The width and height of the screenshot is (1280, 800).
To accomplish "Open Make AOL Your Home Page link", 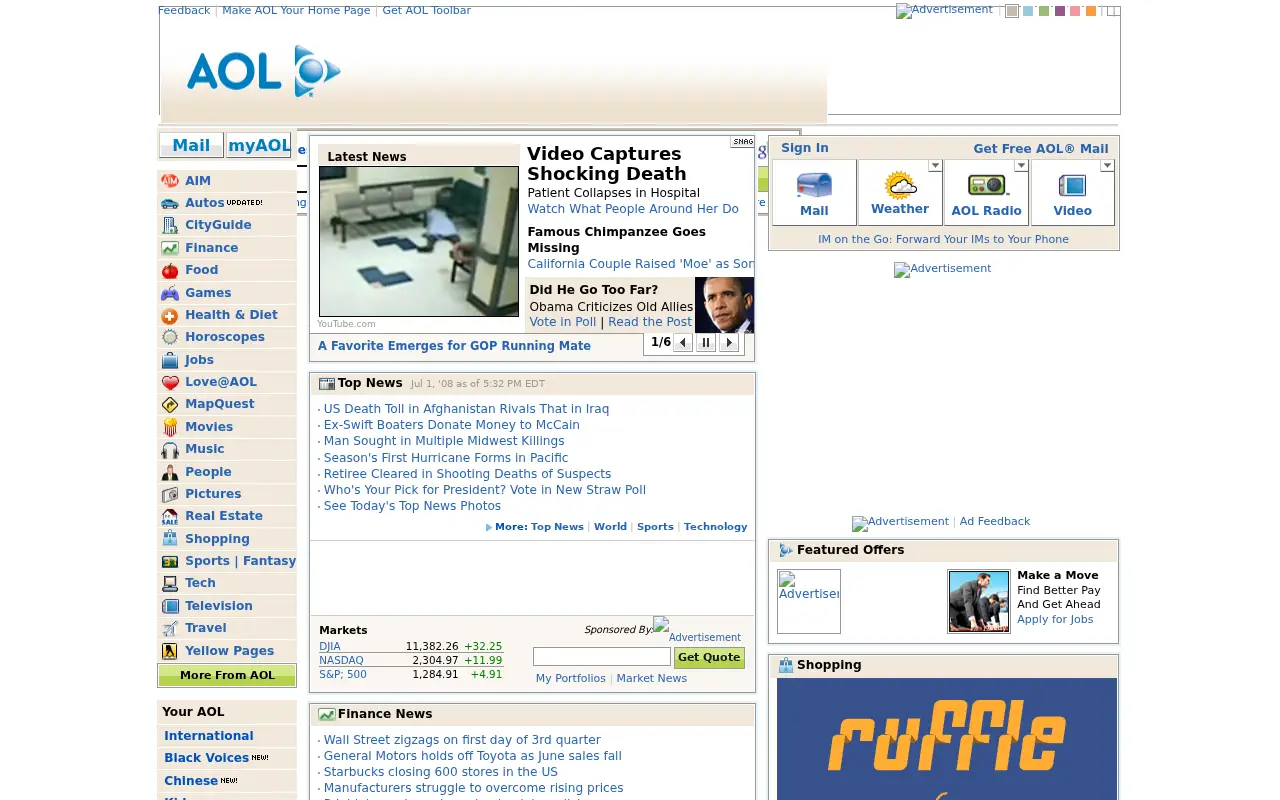I will [296, 10].
